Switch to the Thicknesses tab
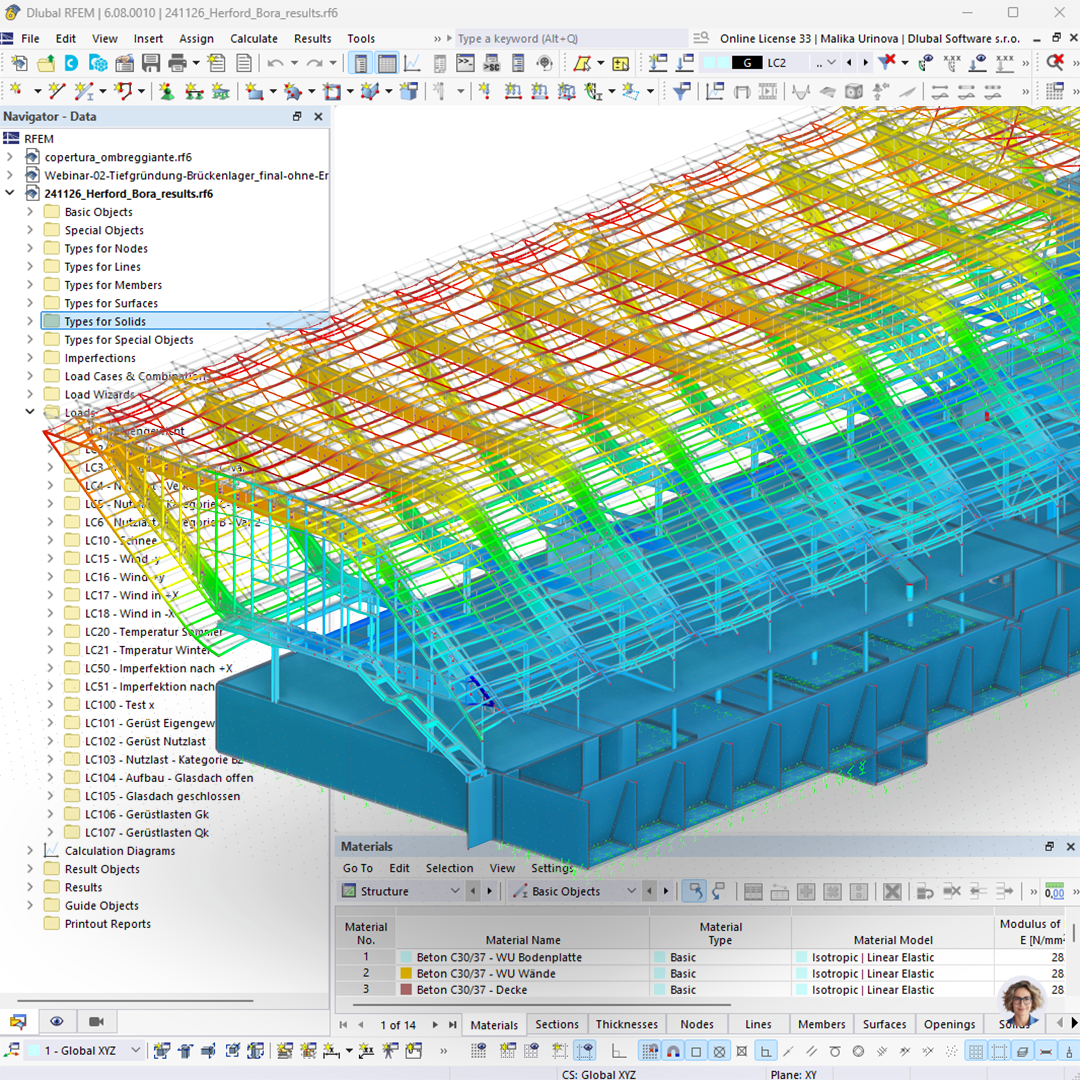The image size is (1080, 1080). [x=627, y=1024]
